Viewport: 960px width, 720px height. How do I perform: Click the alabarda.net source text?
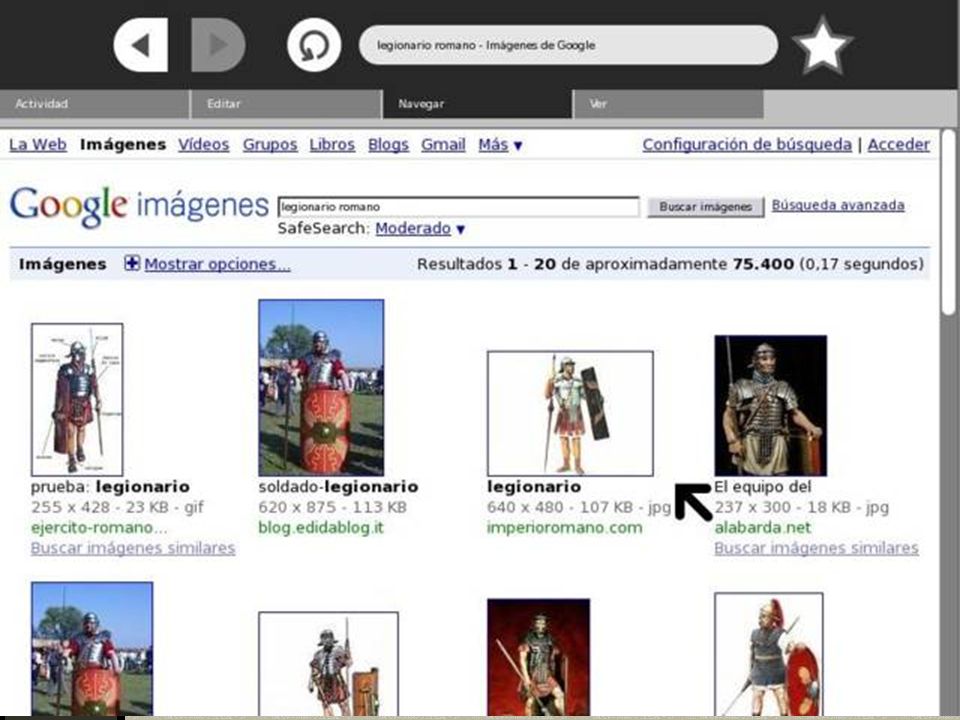tap(762, 528)
